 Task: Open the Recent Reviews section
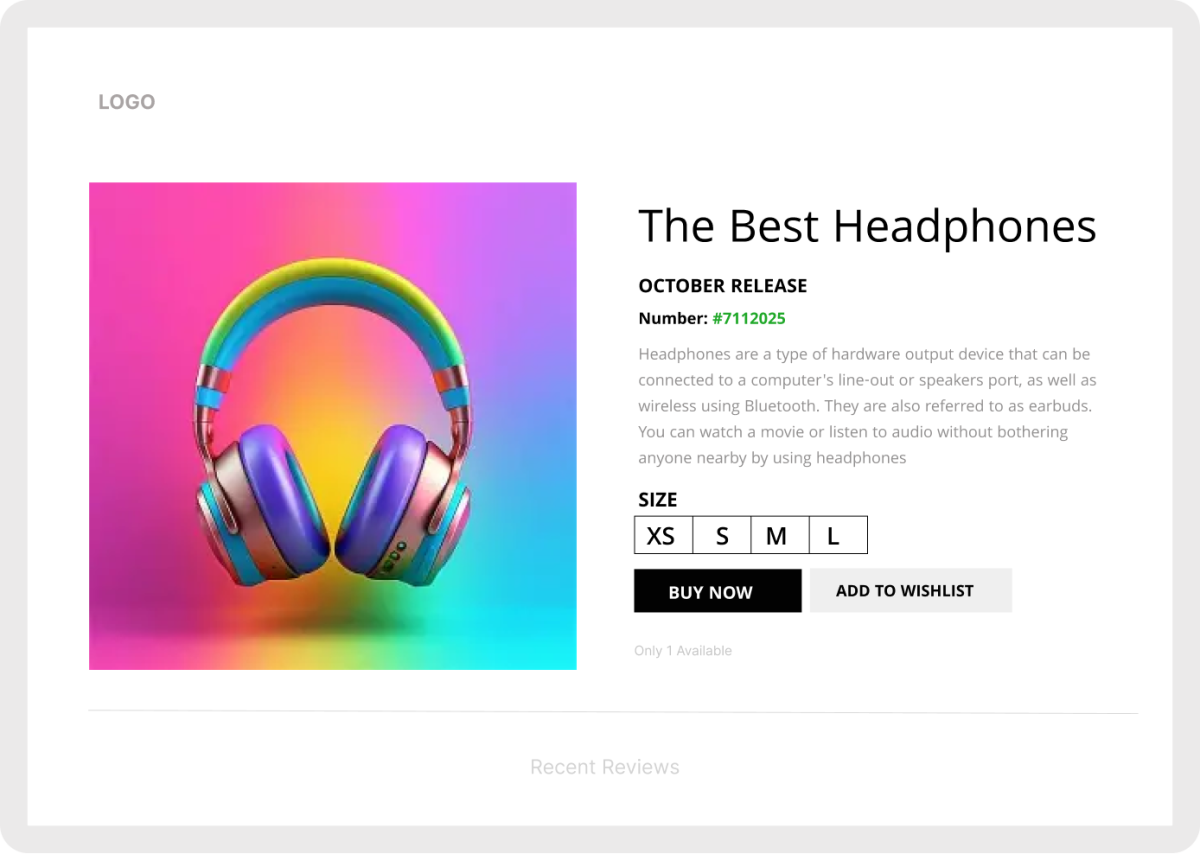[x=605, y=767]
